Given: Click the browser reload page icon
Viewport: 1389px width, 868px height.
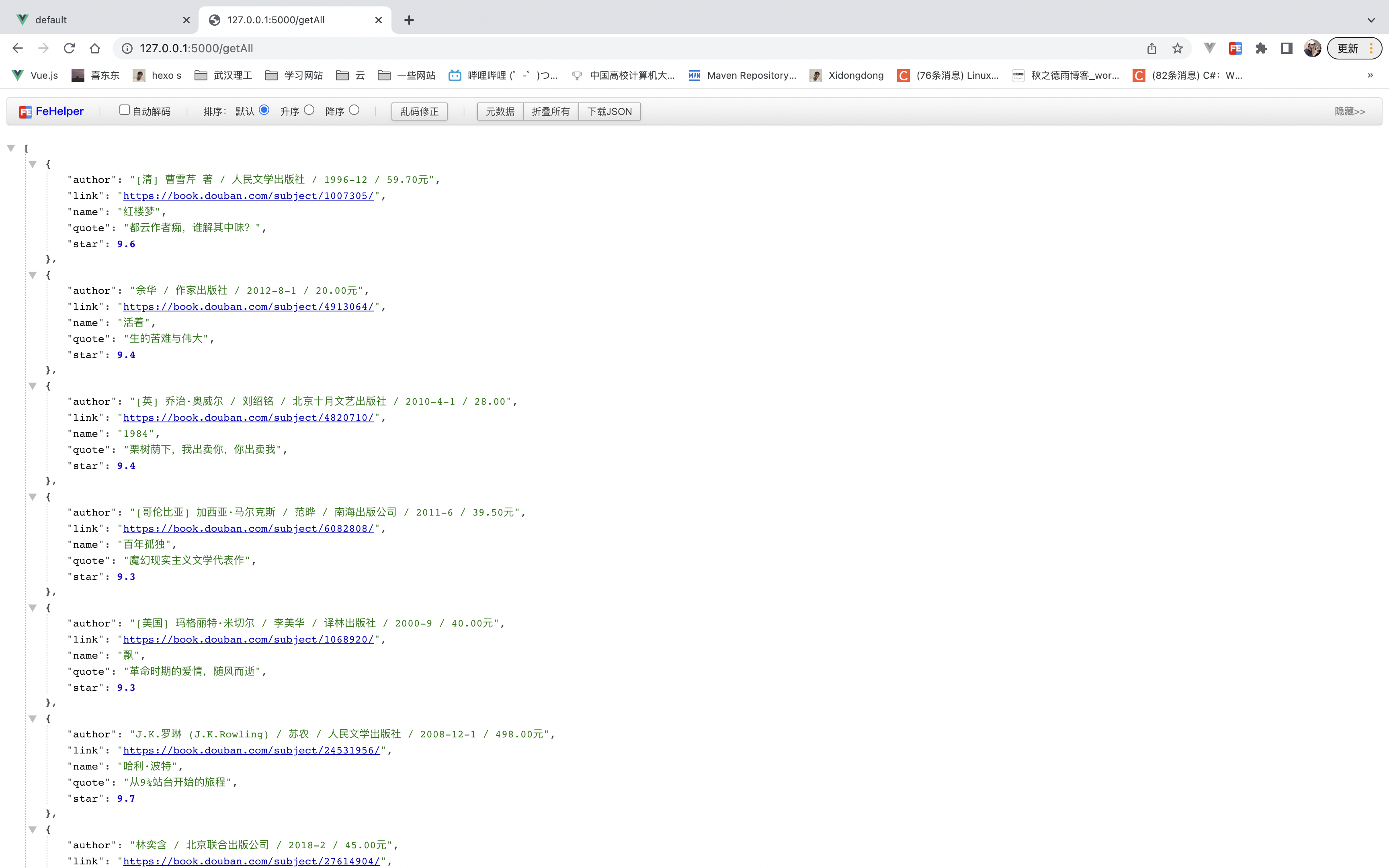Looking at the screenshot, I should tap(70, 48).
